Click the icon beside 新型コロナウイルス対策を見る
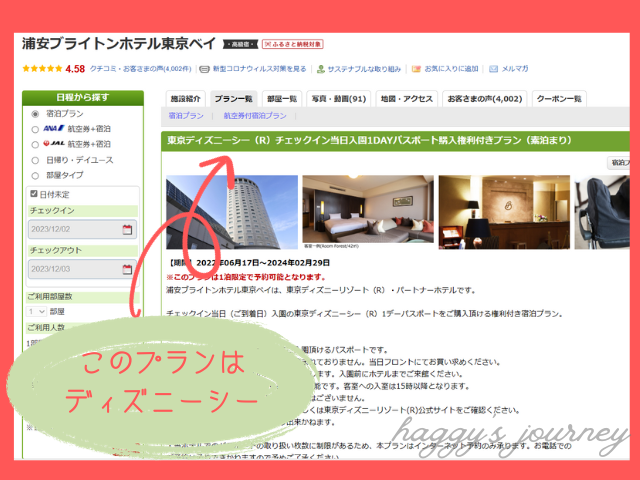The height and width of the screenshot is (480, 640). click(x=204, y=69)
